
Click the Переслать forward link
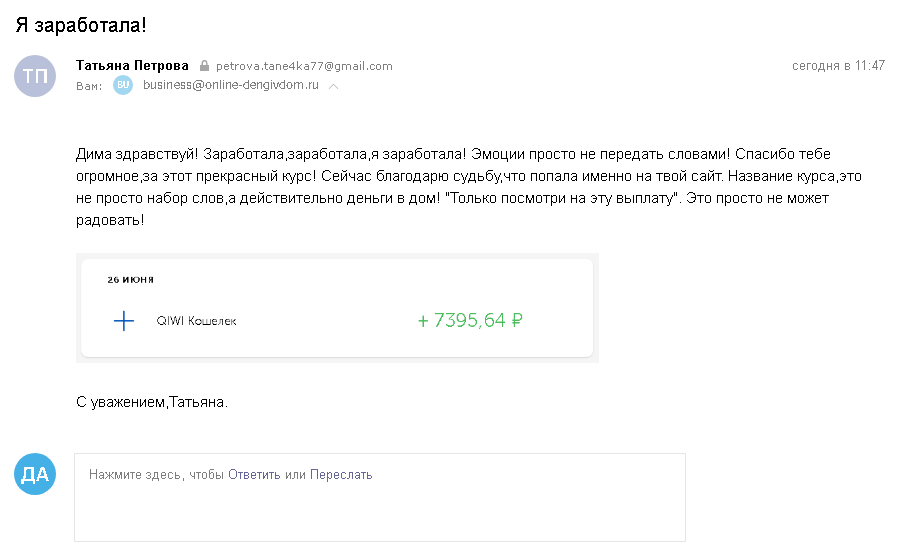pyautogui.click(x=341, y=475)
